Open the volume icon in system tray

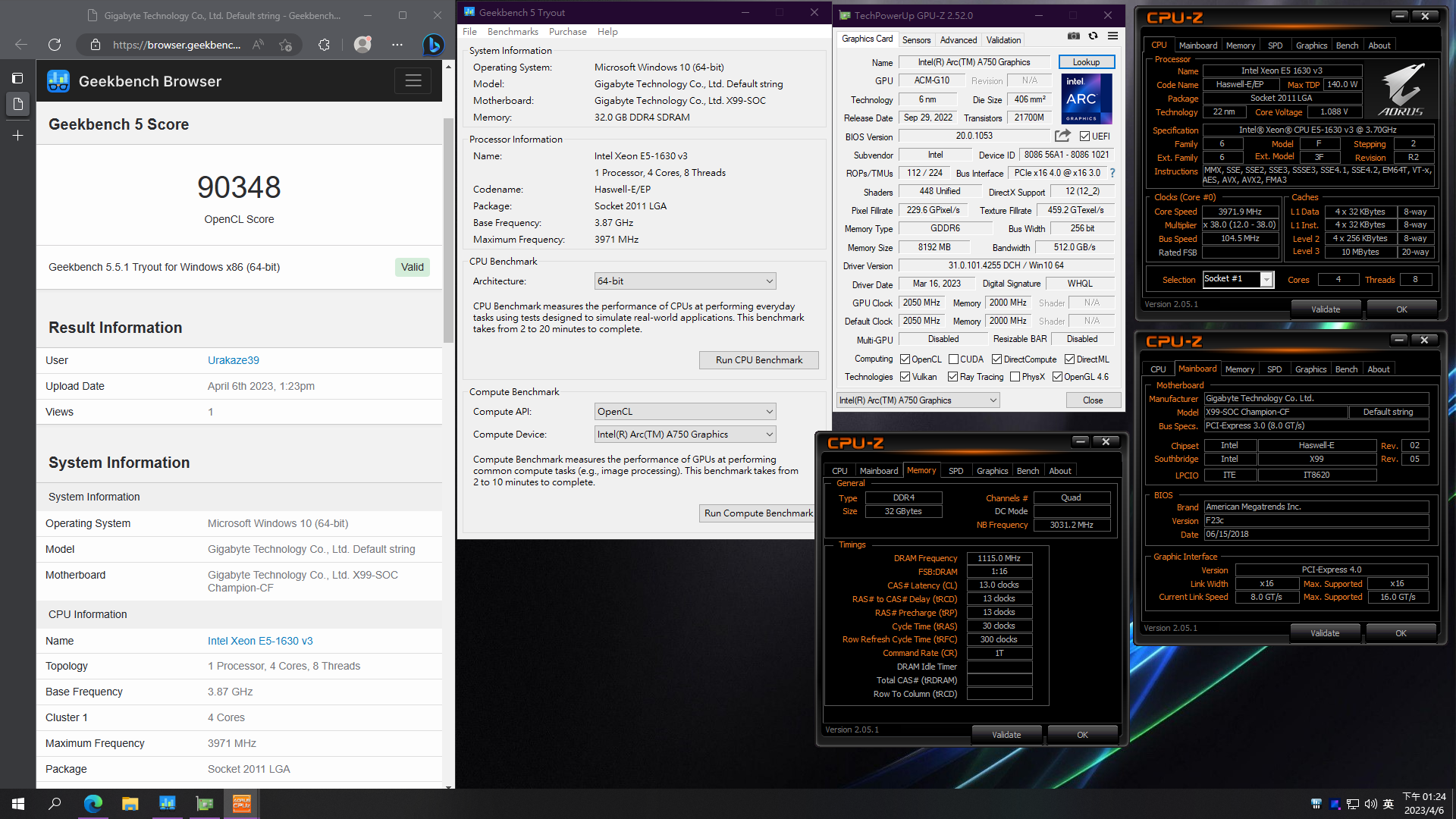pos(1370,804)
